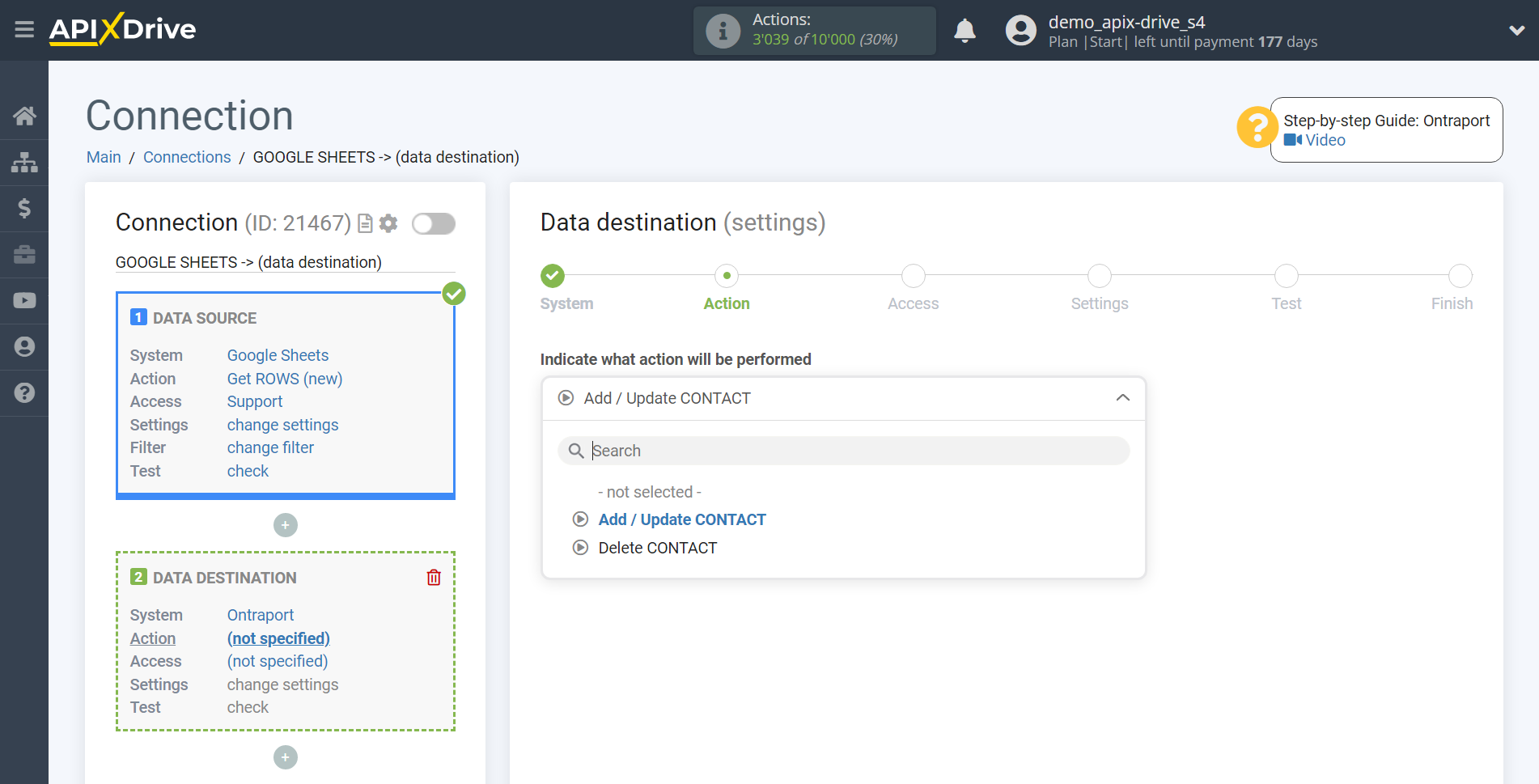Click the Action (not specified) link
Screen dimensions: 1539x784
pyautogui.click(x=278, y=638)
